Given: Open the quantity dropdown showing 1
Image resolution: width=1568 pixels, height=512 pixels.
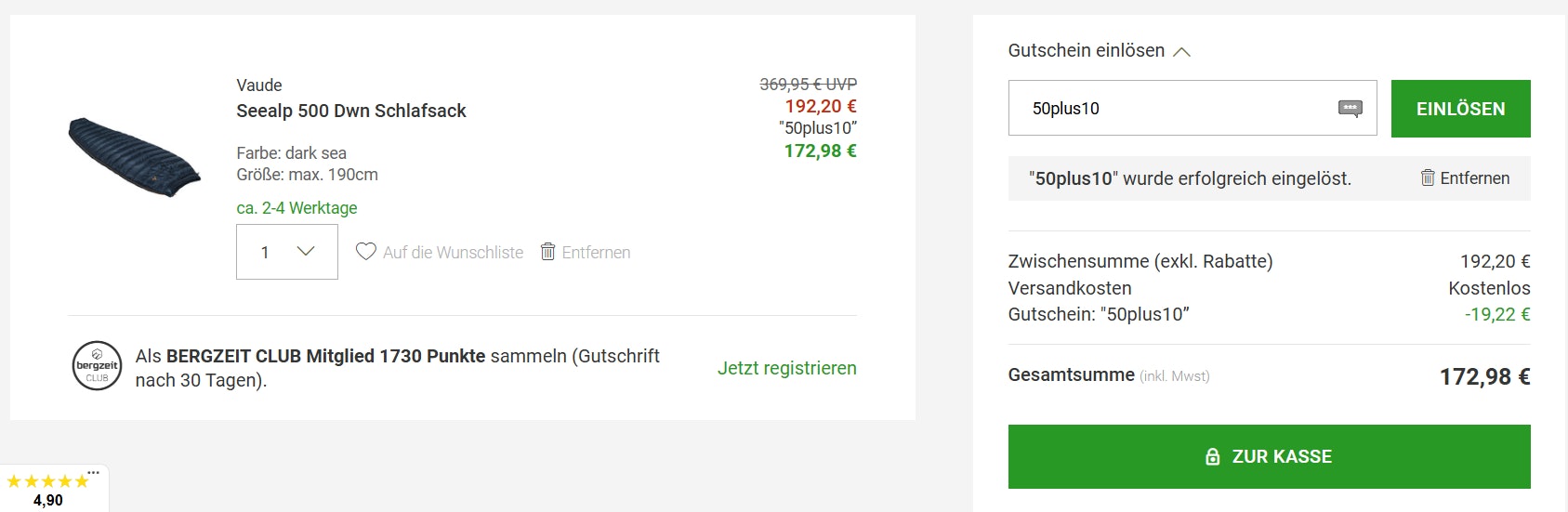Looking at the screenshot, I should click(286, 252).
